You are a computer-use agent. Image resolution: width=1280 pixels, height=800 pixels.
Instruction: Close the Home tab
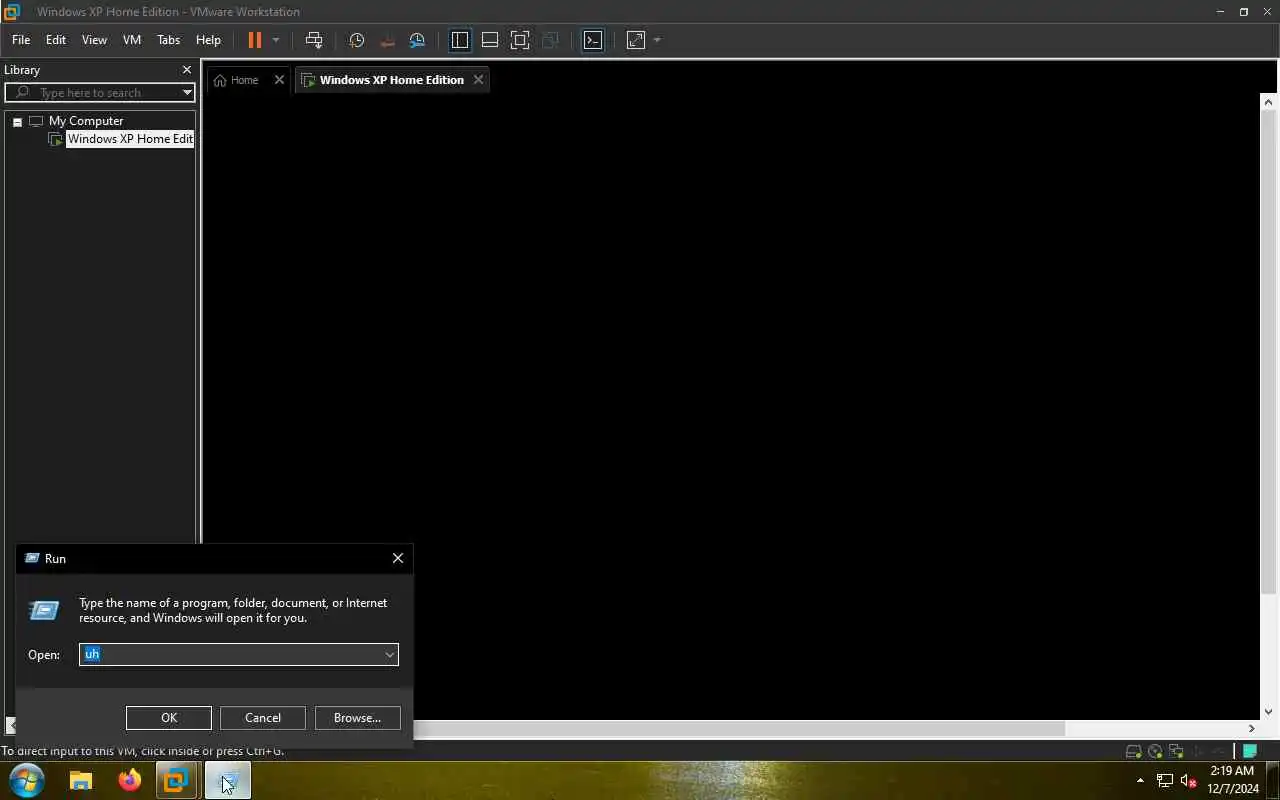point(279,80)
